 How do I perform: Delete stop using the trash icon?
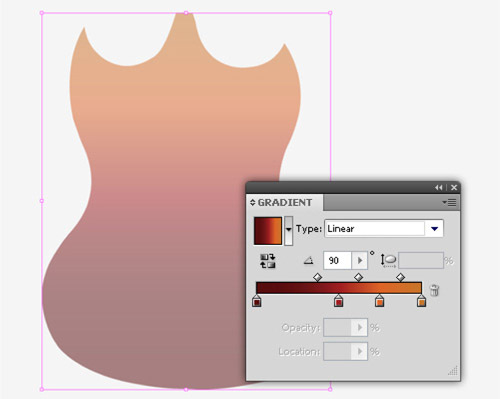(x=434, y=290)
